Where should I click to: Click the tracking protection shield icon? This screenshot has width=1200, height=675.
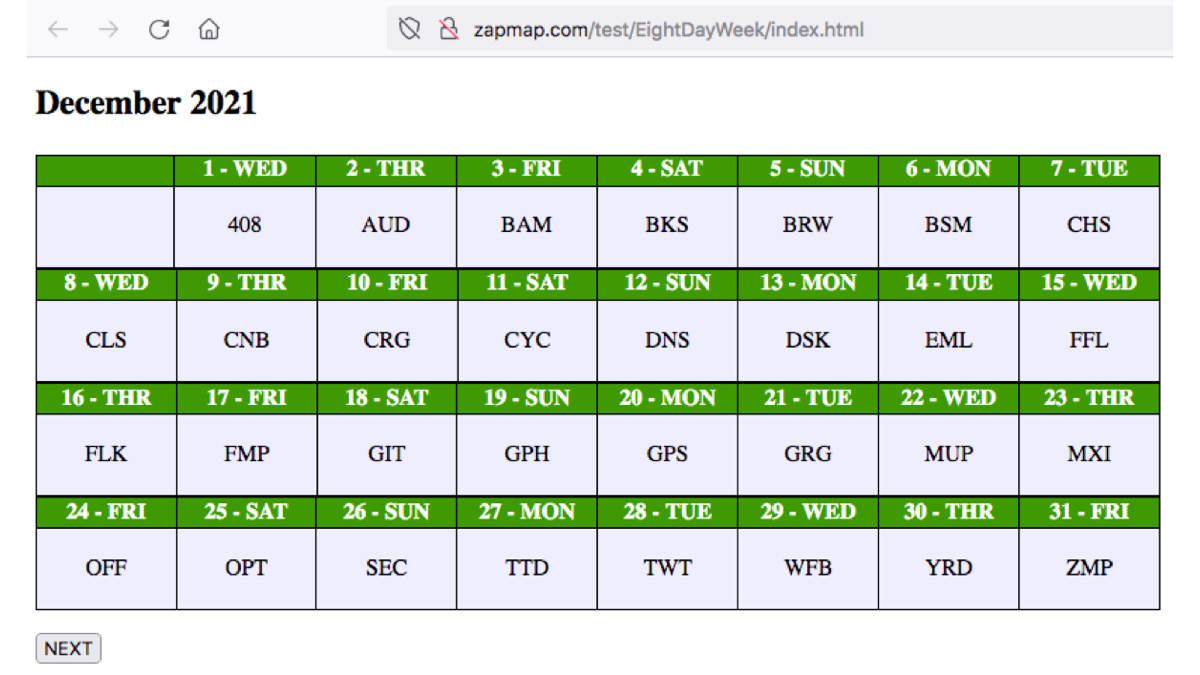(x=409, y=30)
